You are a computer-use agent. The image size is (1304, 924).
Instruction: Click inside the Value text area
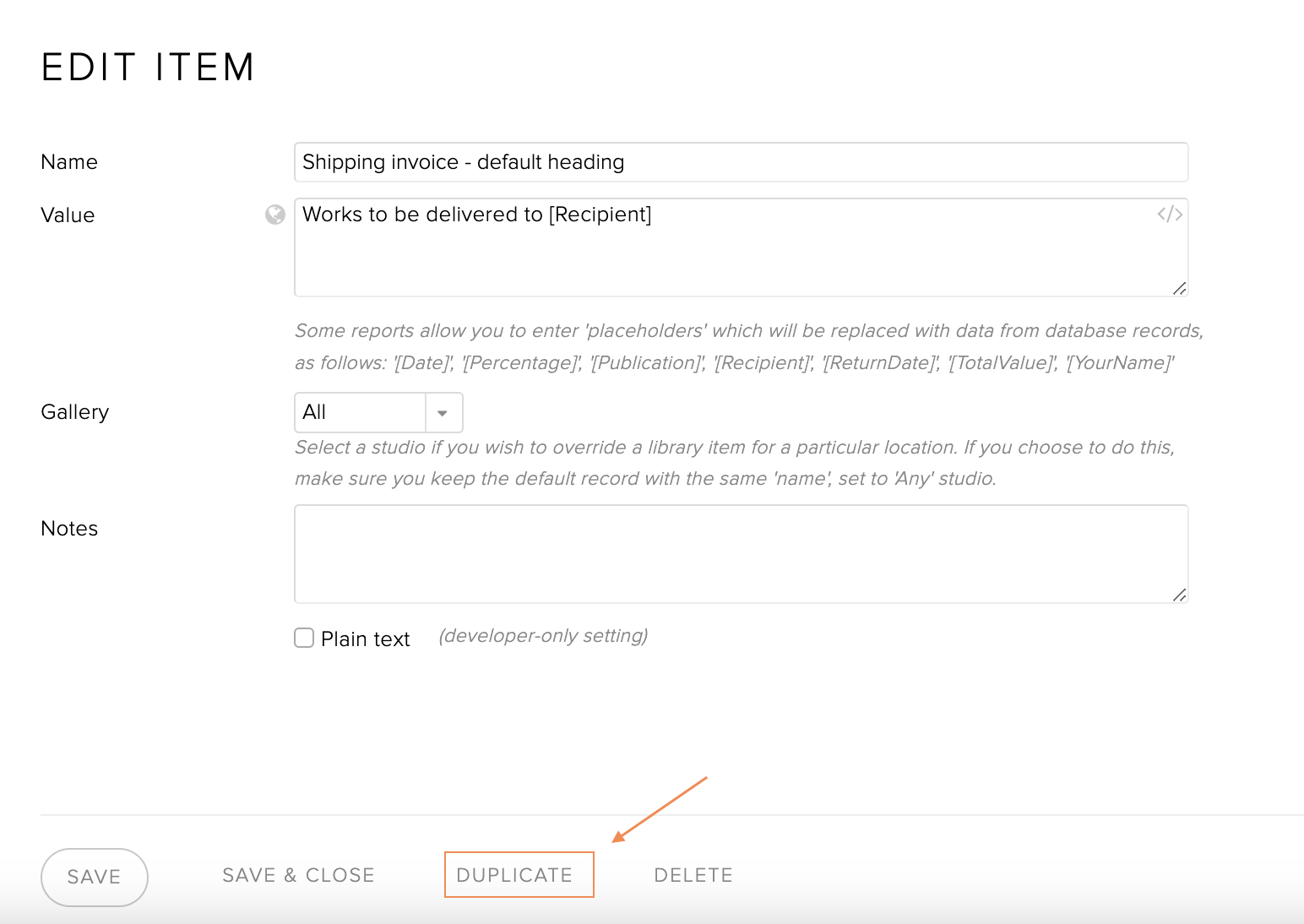(741, 247)
